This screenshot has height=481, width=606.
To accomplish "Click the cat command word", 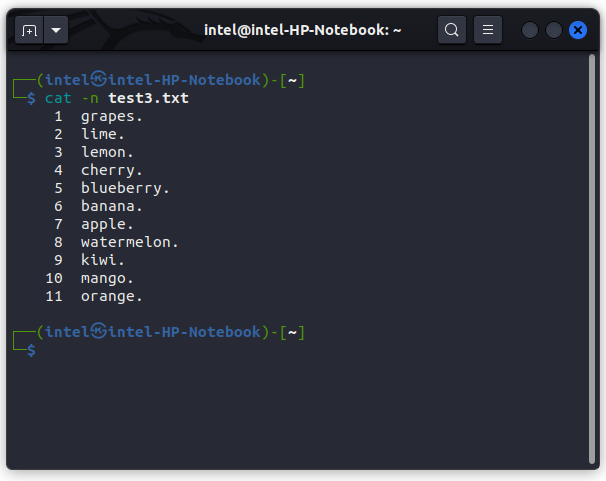I will (58, 98).
